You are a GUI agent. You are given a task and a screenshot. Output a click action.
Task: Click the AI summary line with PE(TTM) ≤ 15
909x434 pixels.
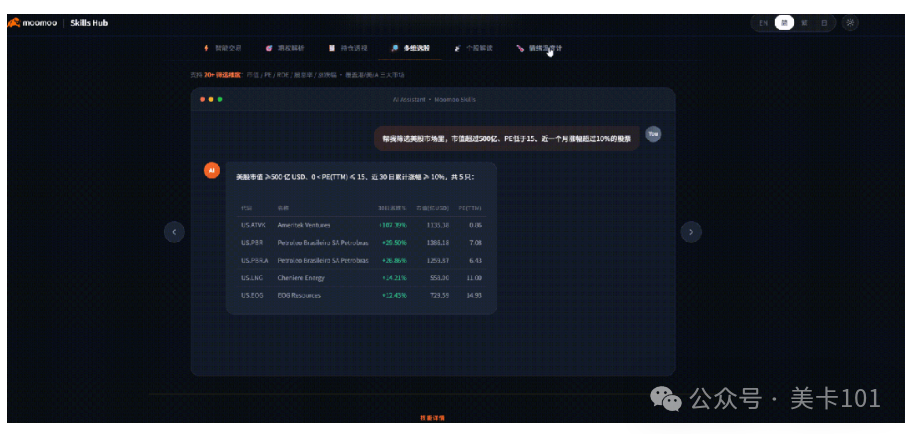tap(355, 177)
